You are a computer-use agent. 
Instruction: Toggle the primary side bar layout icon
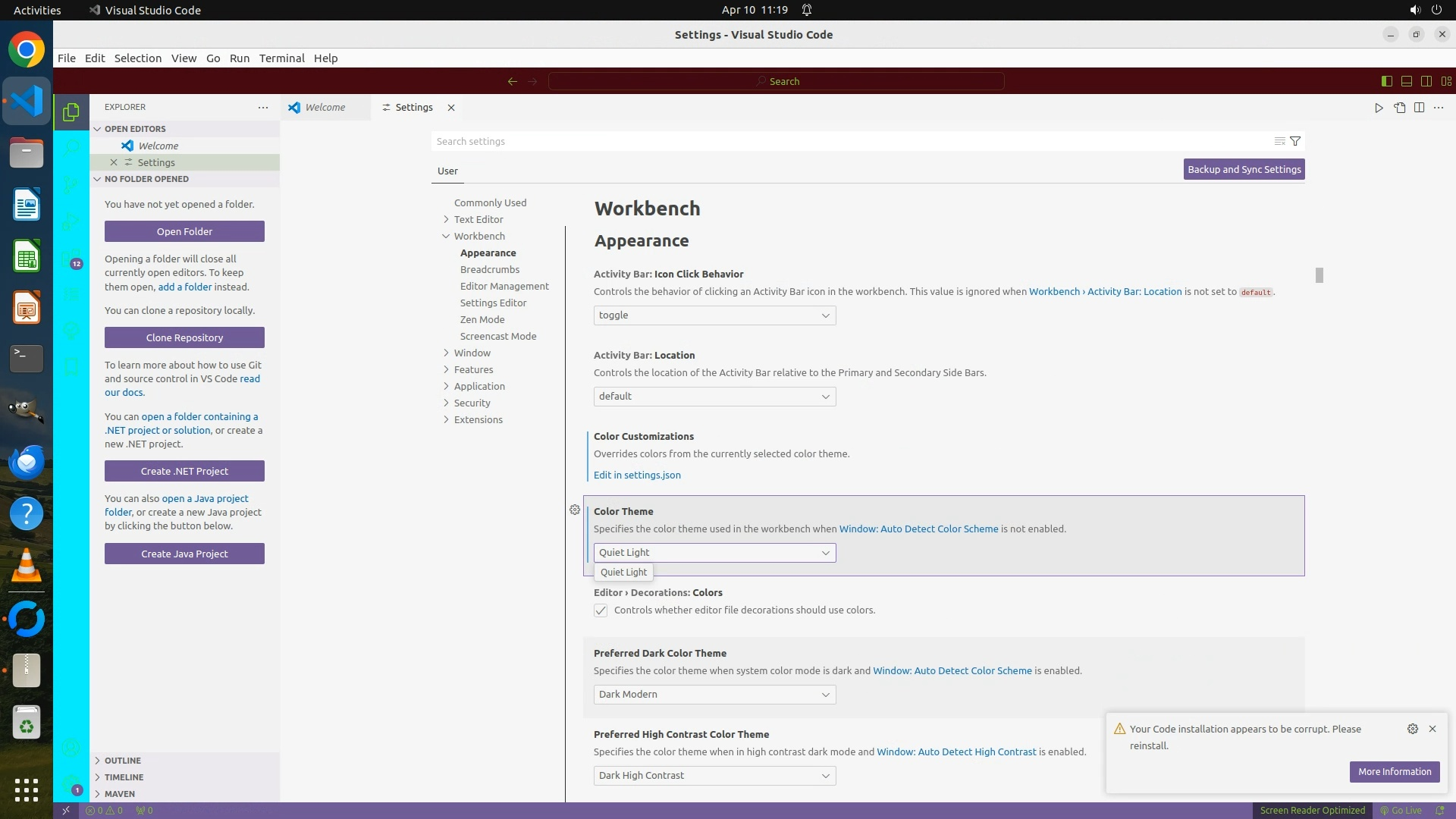click(1386, 81)
